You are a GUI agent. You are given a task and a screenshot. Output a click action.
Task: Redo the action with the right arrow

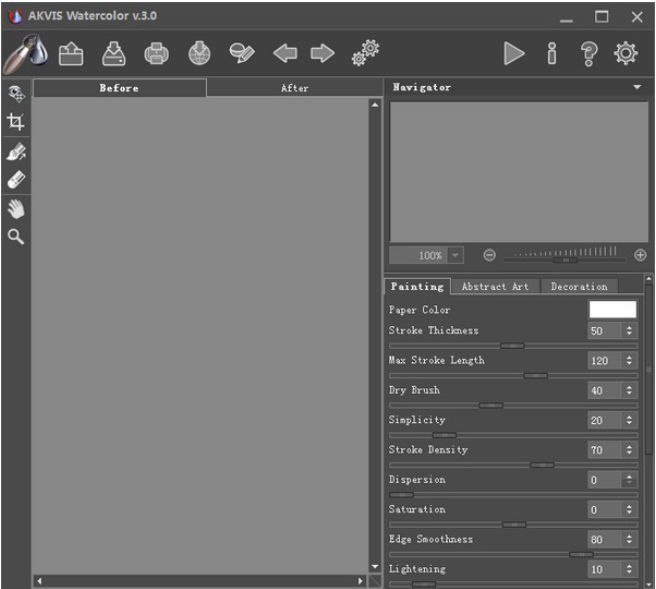click(x=323, y=53)
